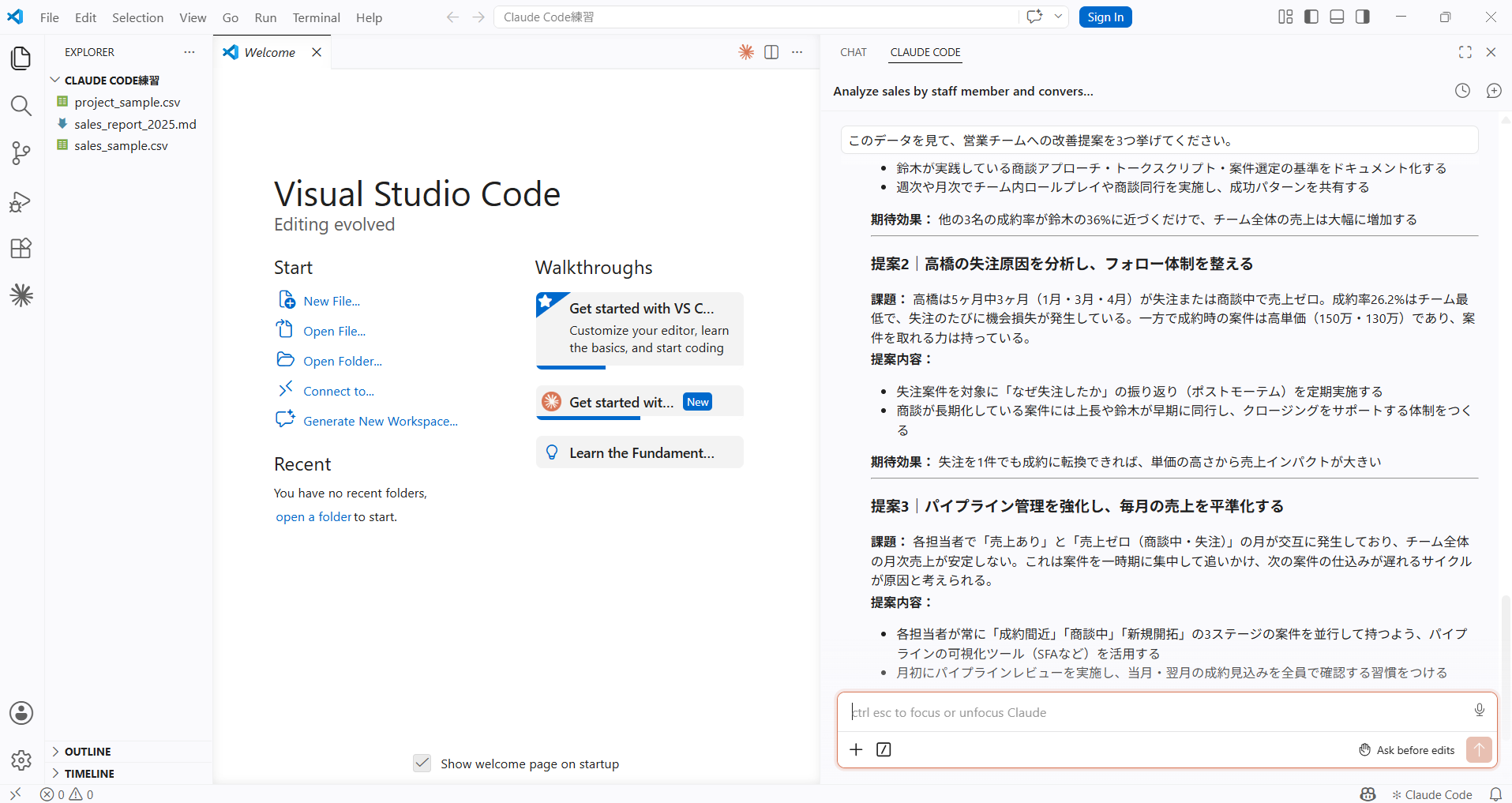Click Generate New Workspace... link
The width and height of the screenshot is (1512, 803).
[381, 421]
